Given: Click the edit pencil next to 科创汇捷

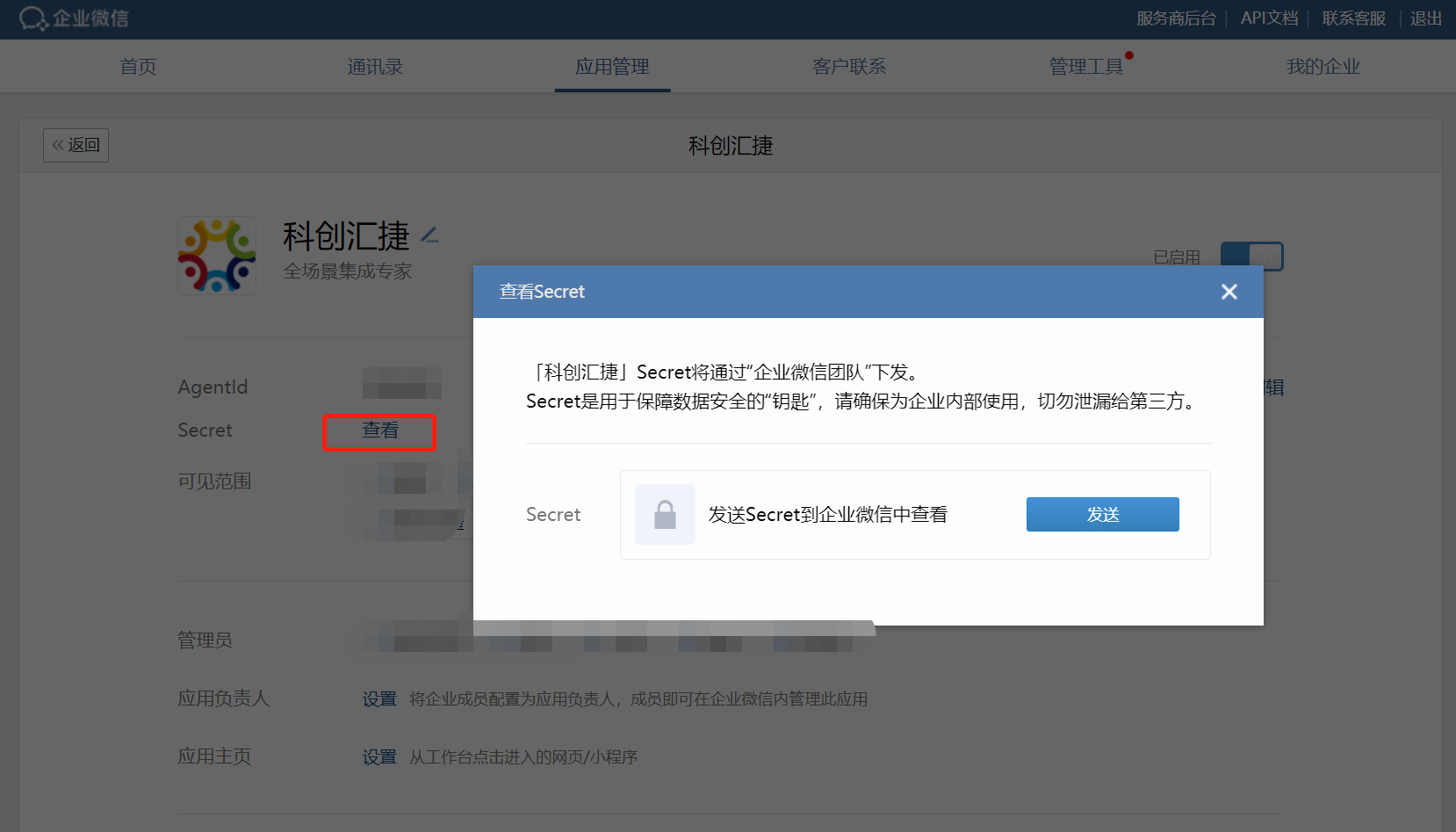Looking at the screenshot, I should coord(429,235).
